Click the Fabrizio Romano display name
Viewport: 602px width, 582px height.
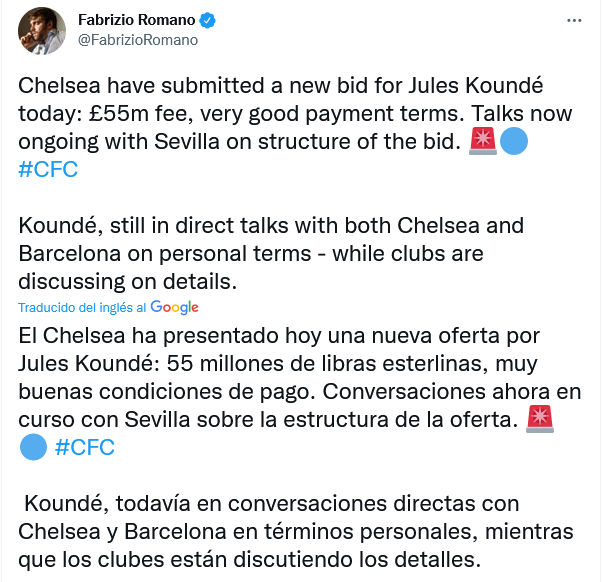coord(137,20)
